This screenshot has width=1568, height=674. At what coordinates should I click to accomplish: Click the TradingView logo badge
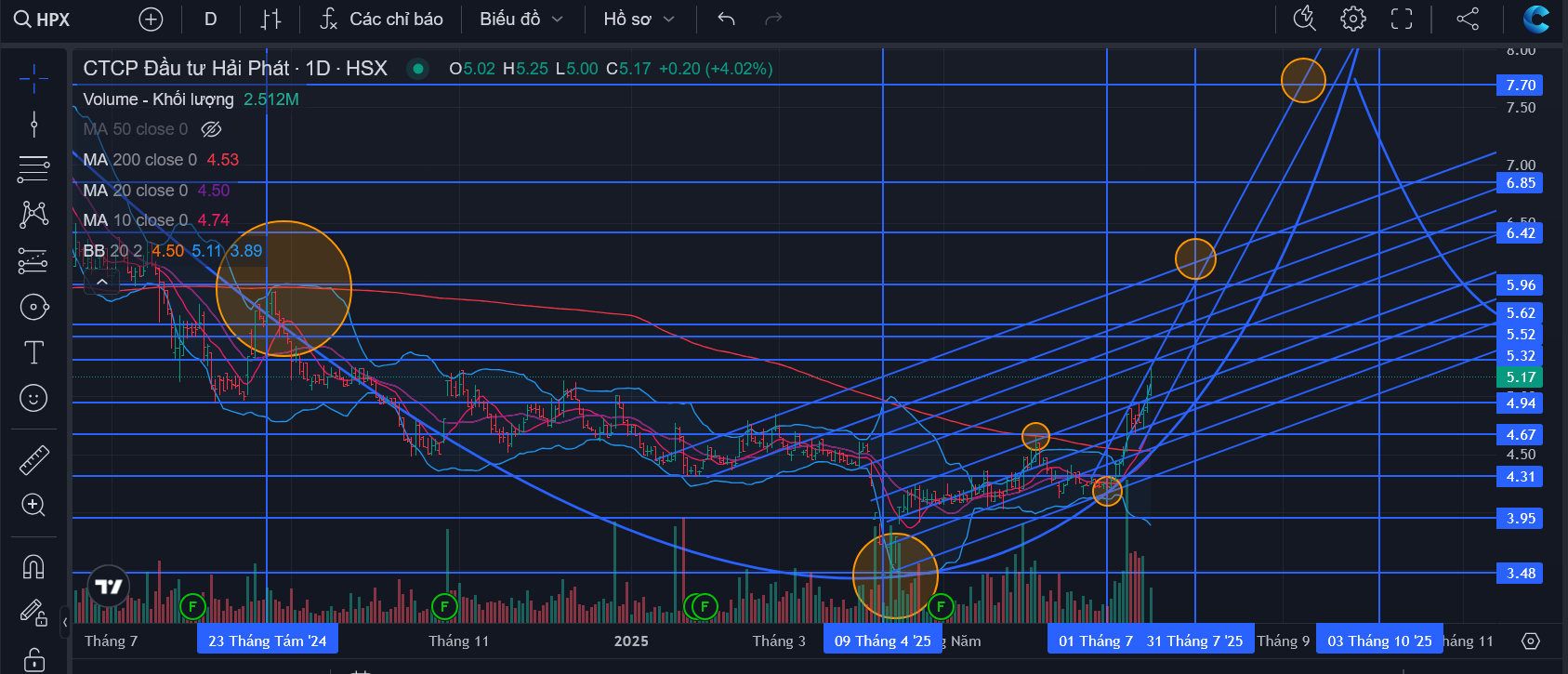(109, 587)
